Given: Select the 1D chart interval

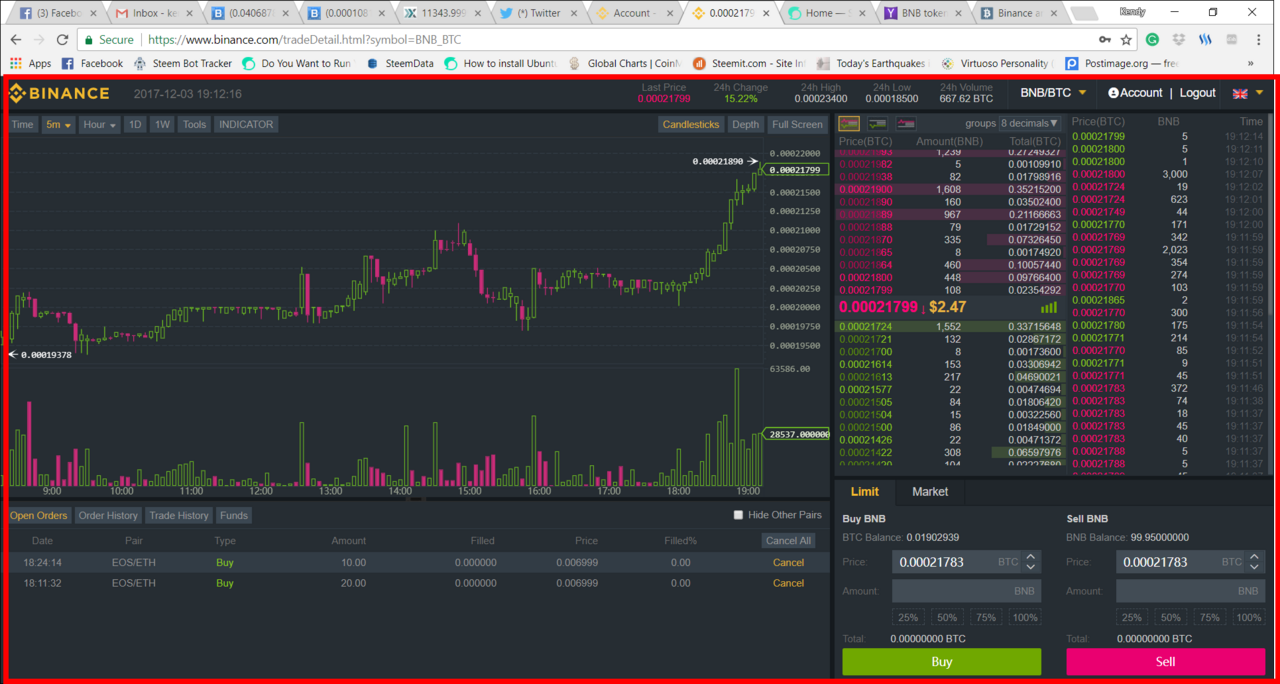Looking at the screenshot, I should pyautogui.click(x=135, y=124).
